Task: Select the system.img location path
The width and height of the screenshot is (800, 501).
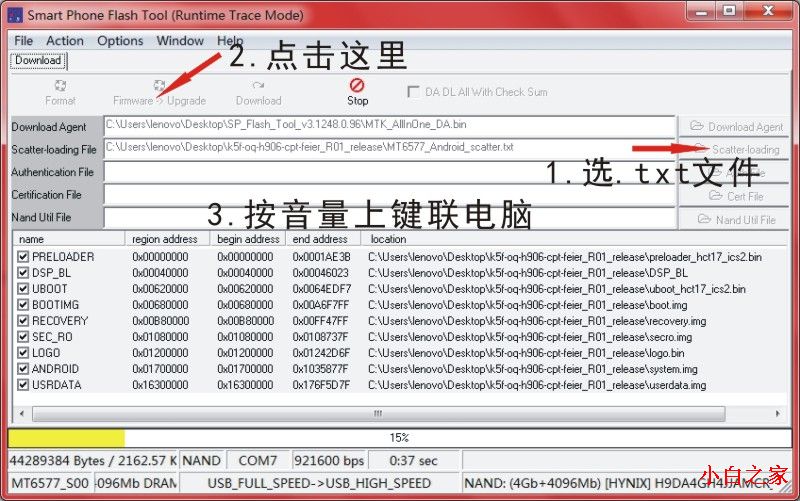Action: coord(533,369)
